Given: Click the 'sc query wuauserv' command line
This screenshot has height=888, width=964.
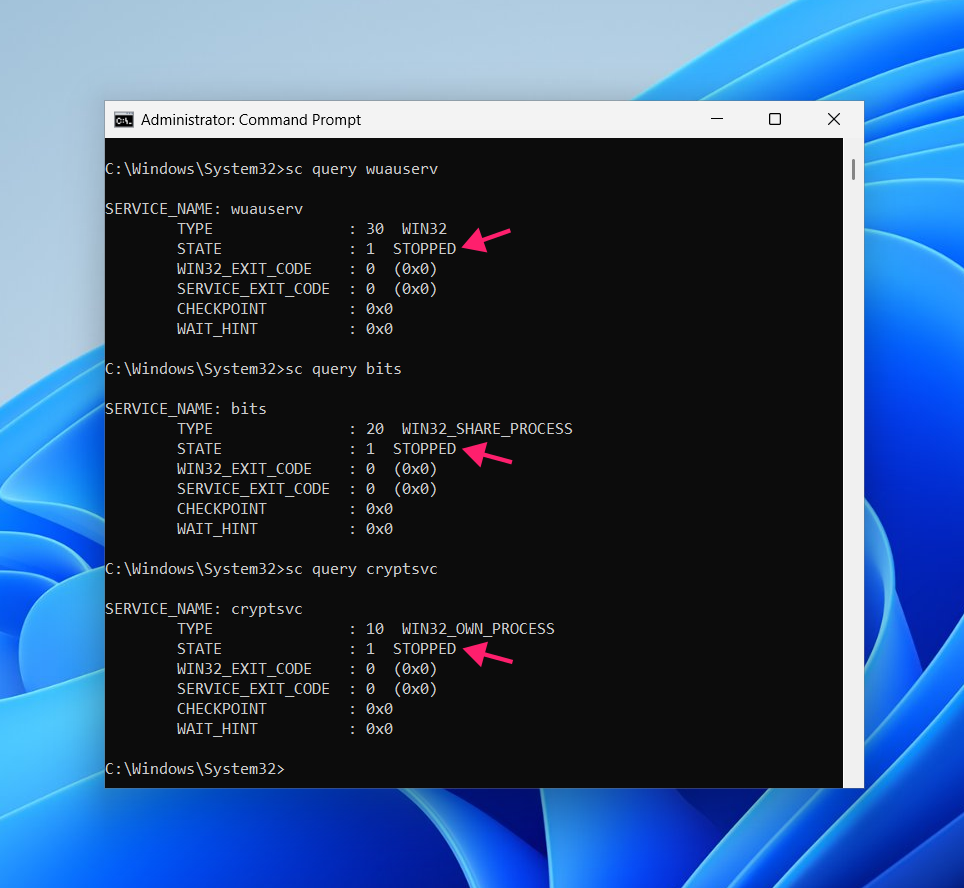Looking at the screenshot, I should coord(271,169).
